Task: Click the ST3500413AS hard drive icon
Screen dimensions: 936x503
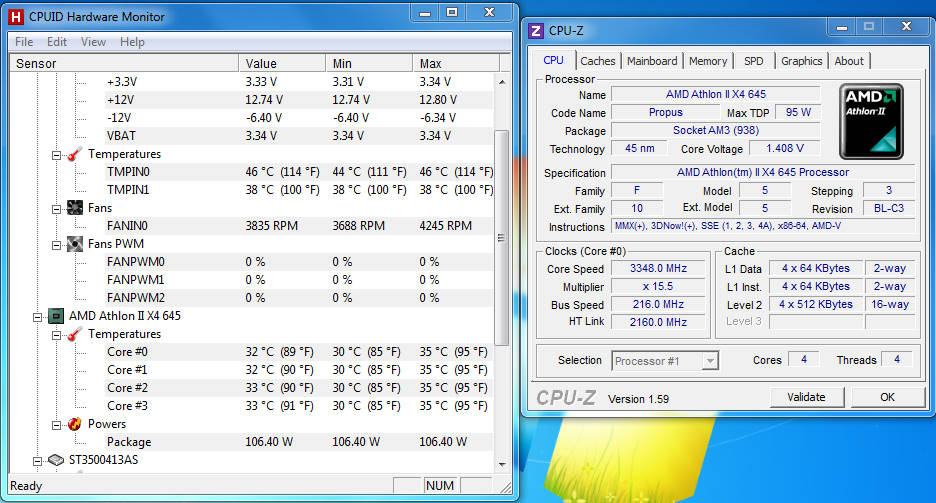Action: pyautogui.click(x=56, y=460)
